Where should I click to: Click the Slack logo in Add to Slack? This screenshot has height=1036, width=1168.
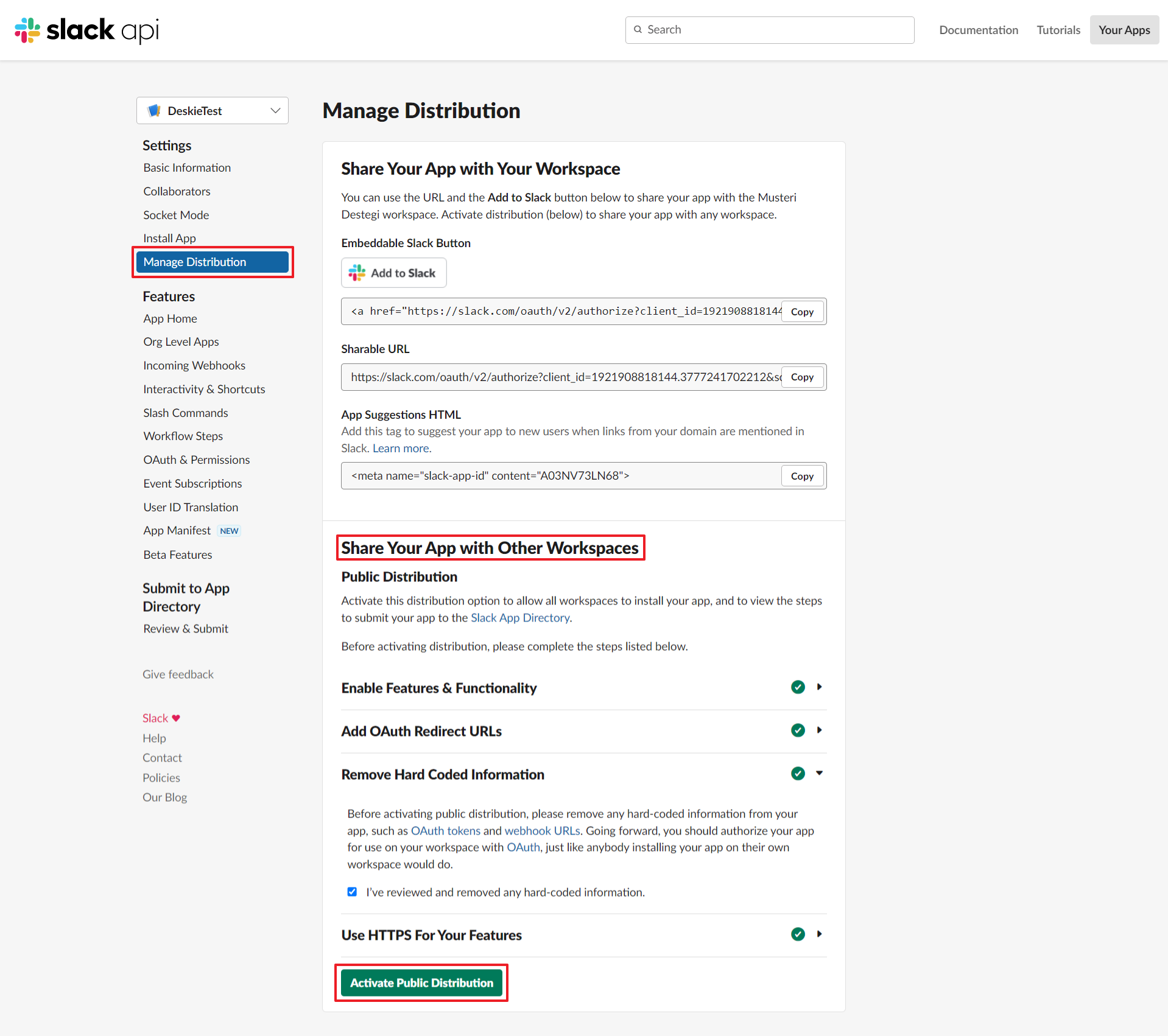(x=357, y=273)
